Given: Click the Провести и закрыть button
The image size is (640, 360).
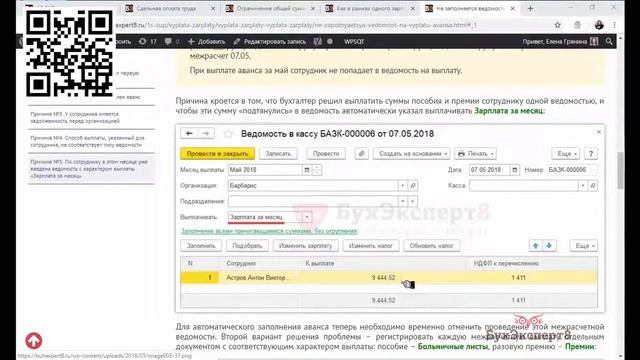Looking at the screenshot, I should coord(218,153).
